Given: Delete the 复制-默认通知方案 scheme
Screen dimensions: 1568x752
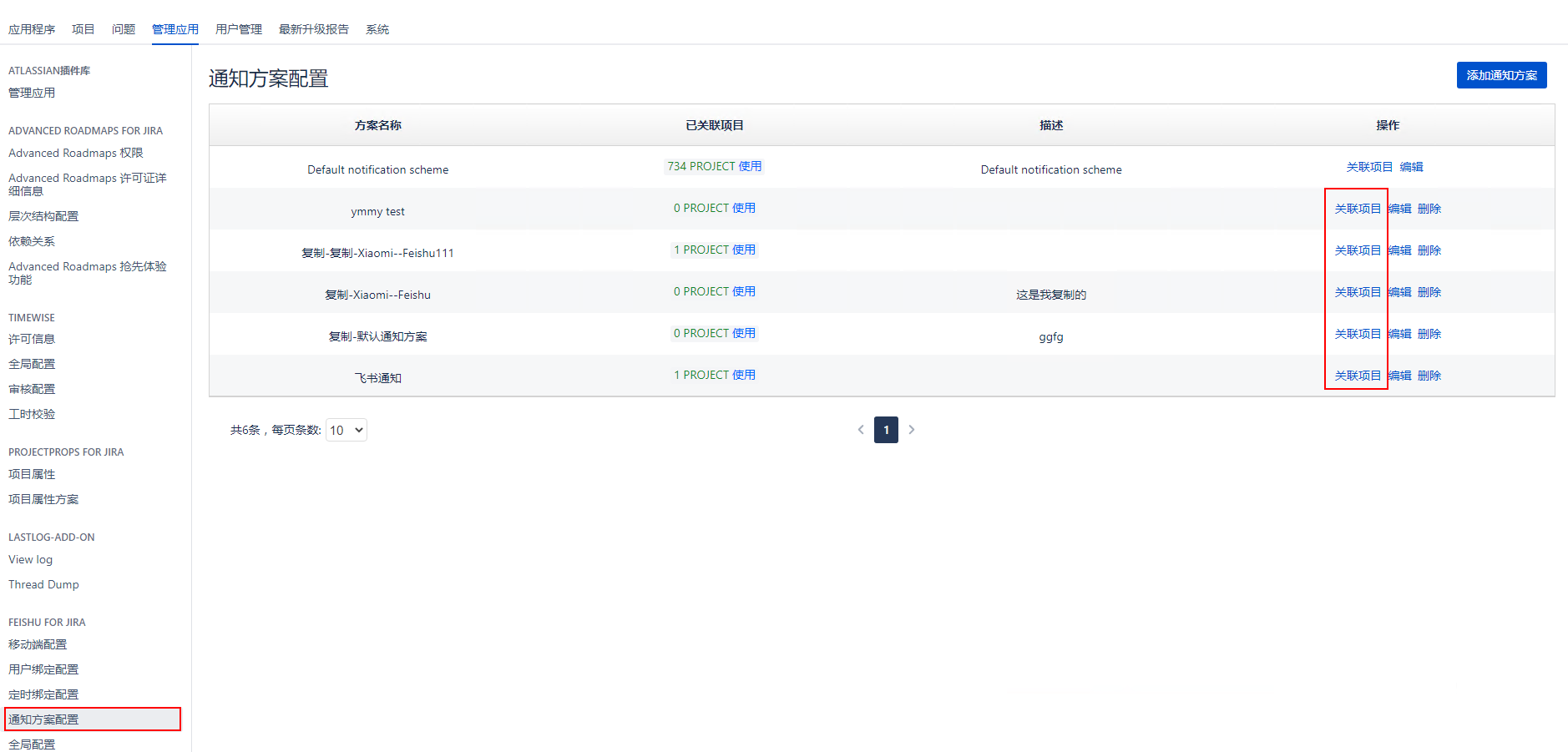Looking at the screenshot, I should [x=1429, y=334].
